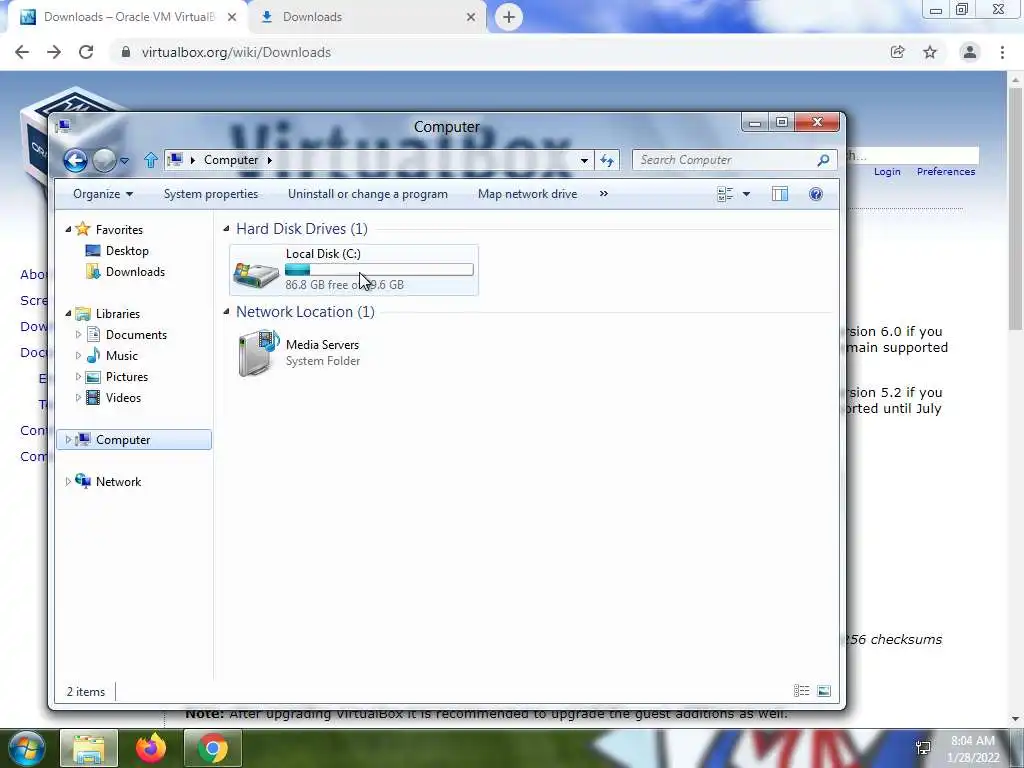Change your view icon button
The image size is (1024, 768).
pyautogui.click(x=725, y=194)
